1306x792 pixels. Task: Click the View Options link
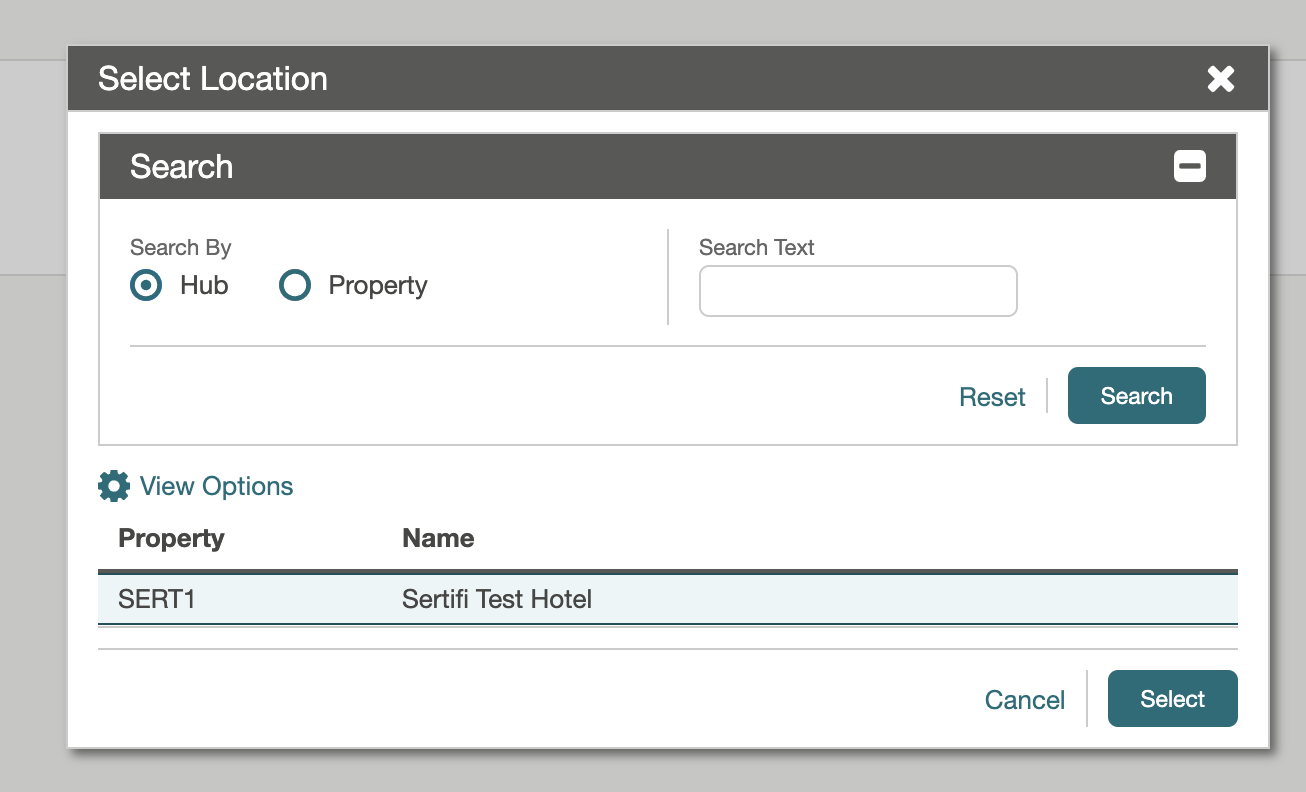[x=216, y=486]
